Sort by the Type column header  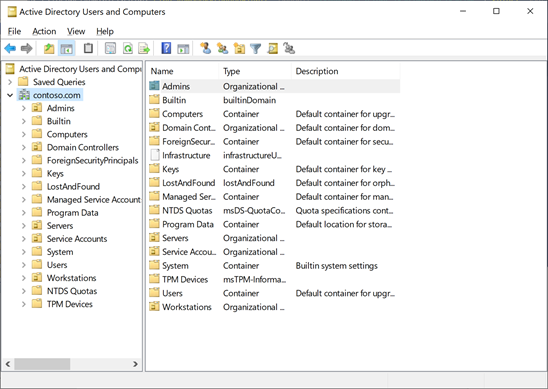click(255, 71)
